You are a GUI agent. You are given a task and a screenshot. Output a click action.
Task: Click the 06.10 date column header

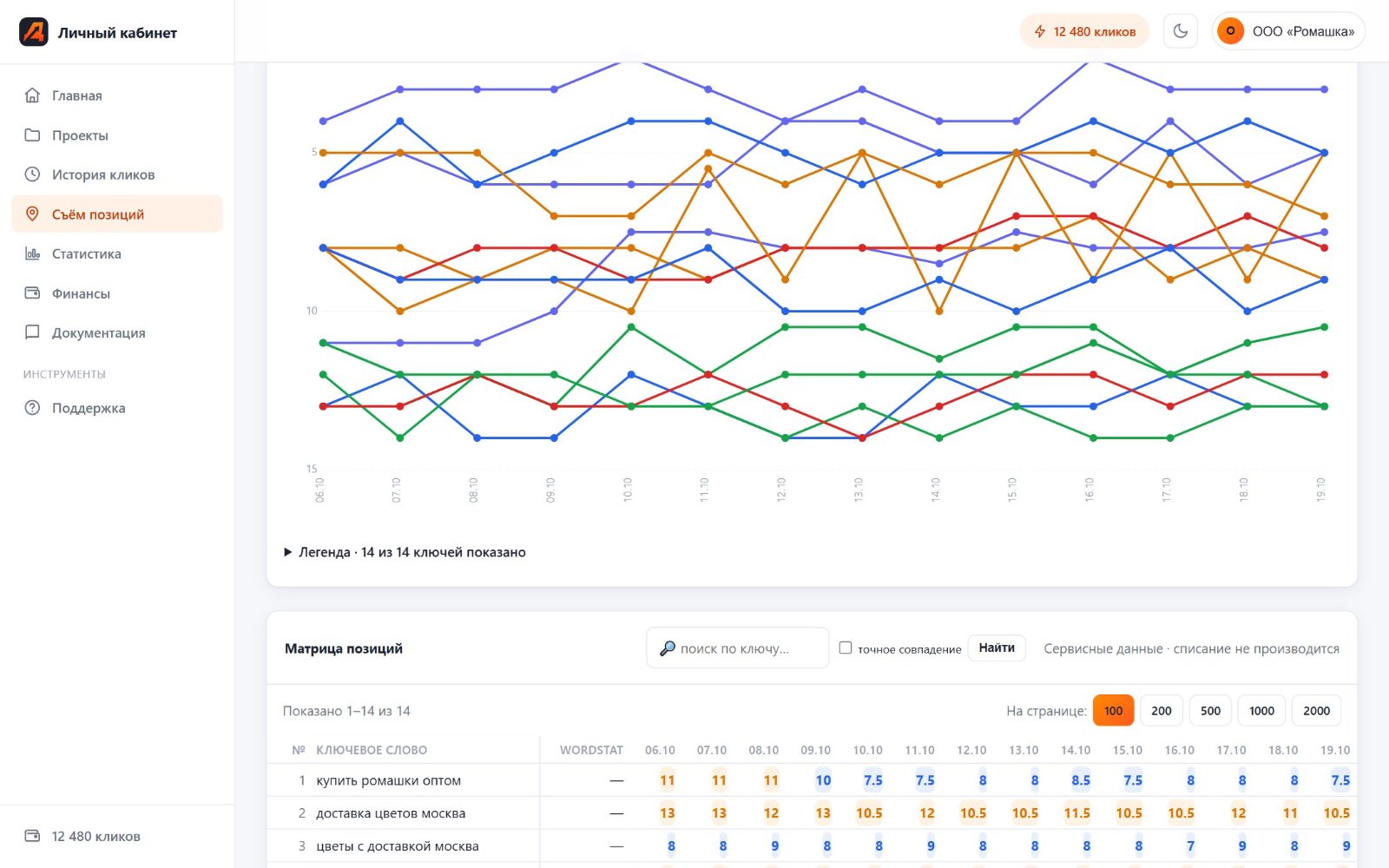[x=660, y=750]
